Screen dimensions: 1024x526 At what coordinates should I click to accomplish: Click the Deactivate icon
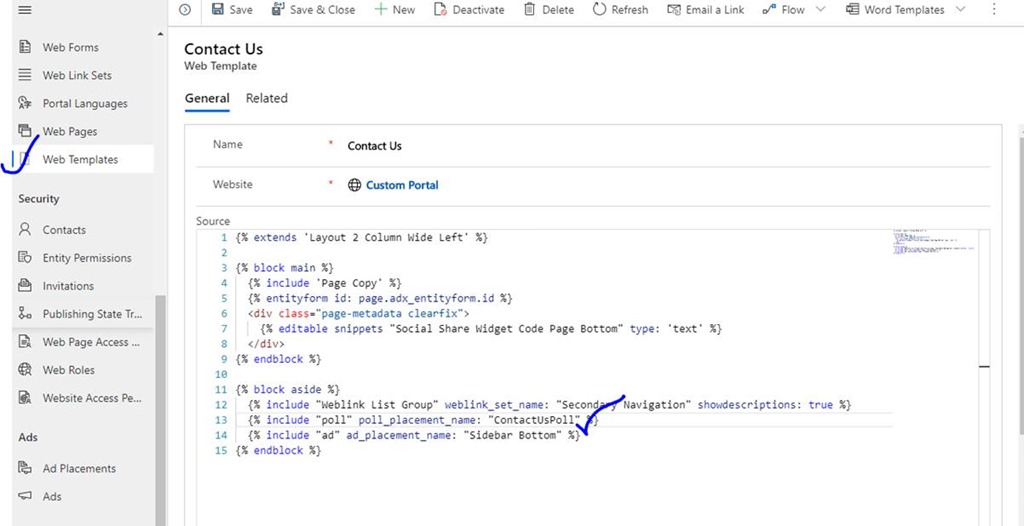441,9
